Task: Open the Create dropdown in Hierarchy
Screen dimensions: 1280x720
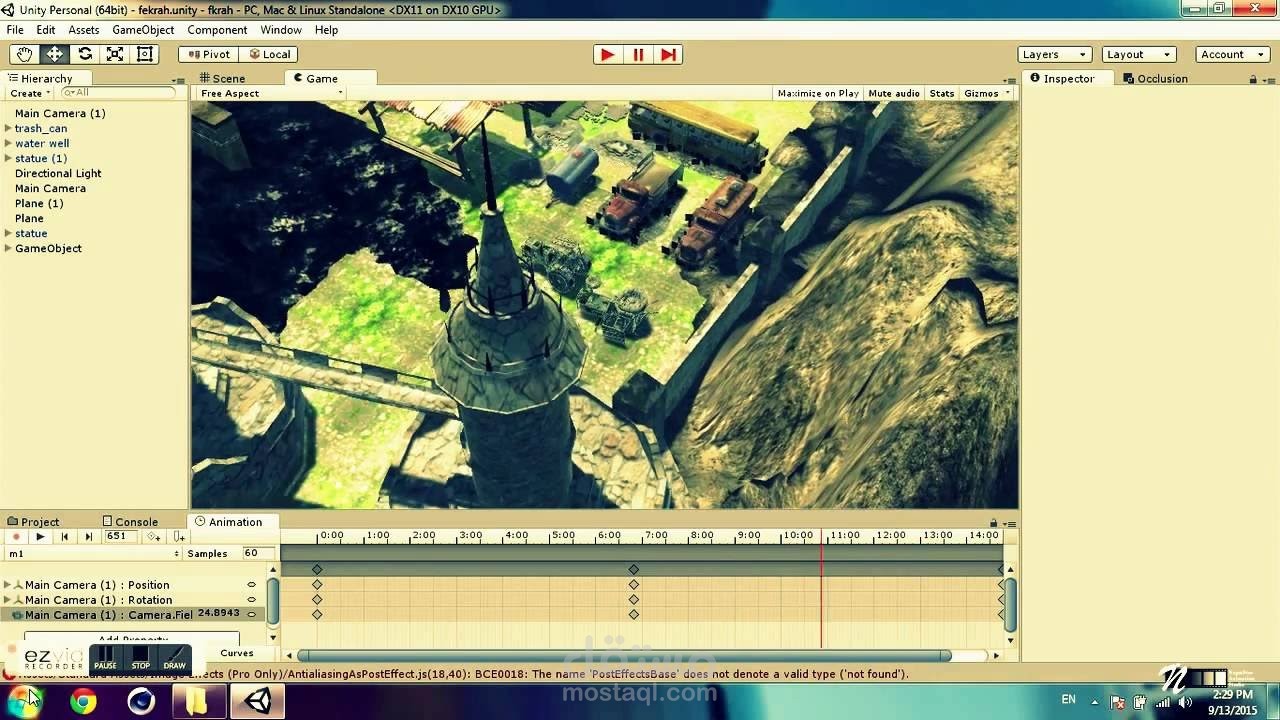Action: pos(29,93)
